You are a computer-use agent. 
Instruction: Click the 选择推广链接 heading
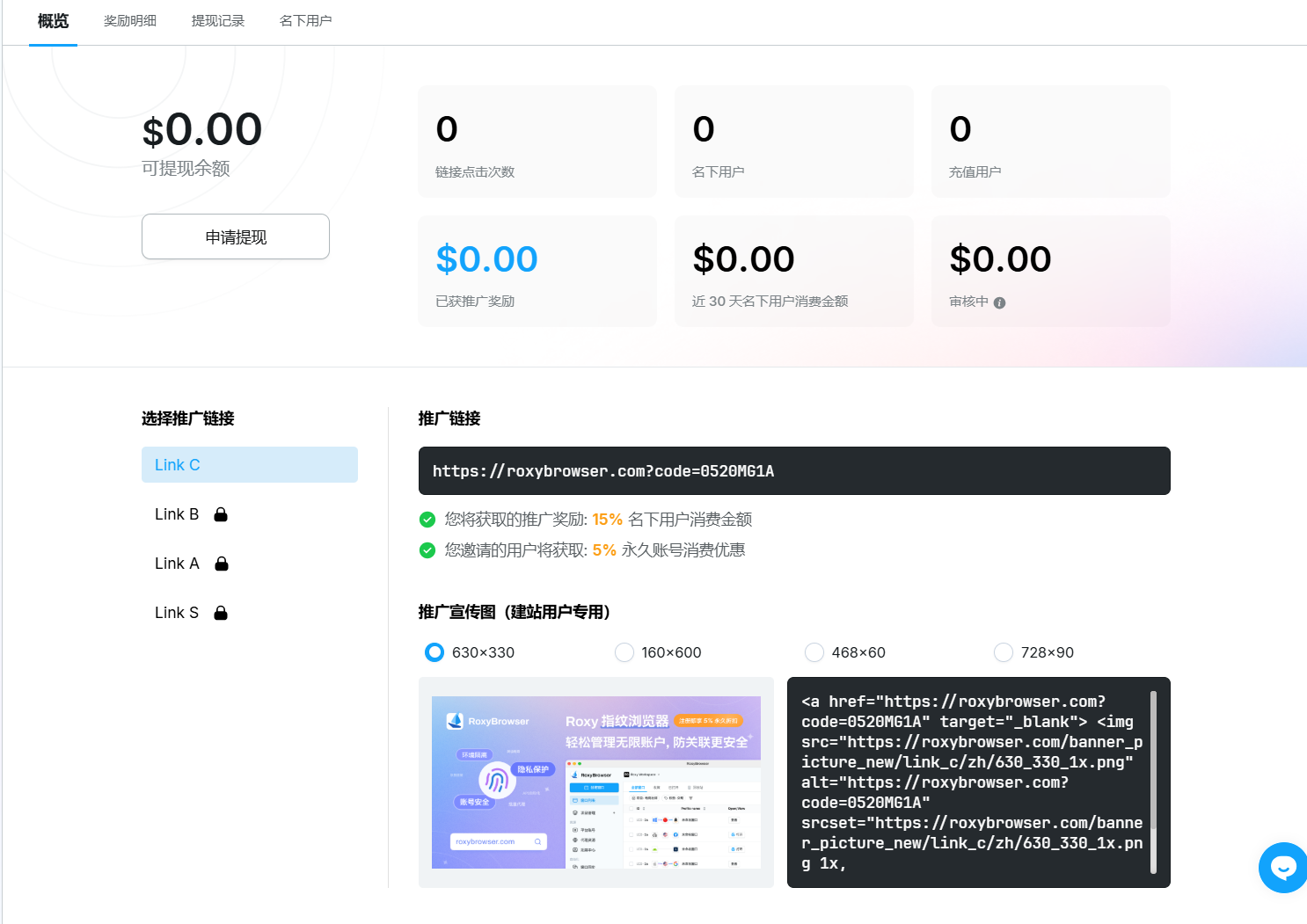tap(188, 418)
